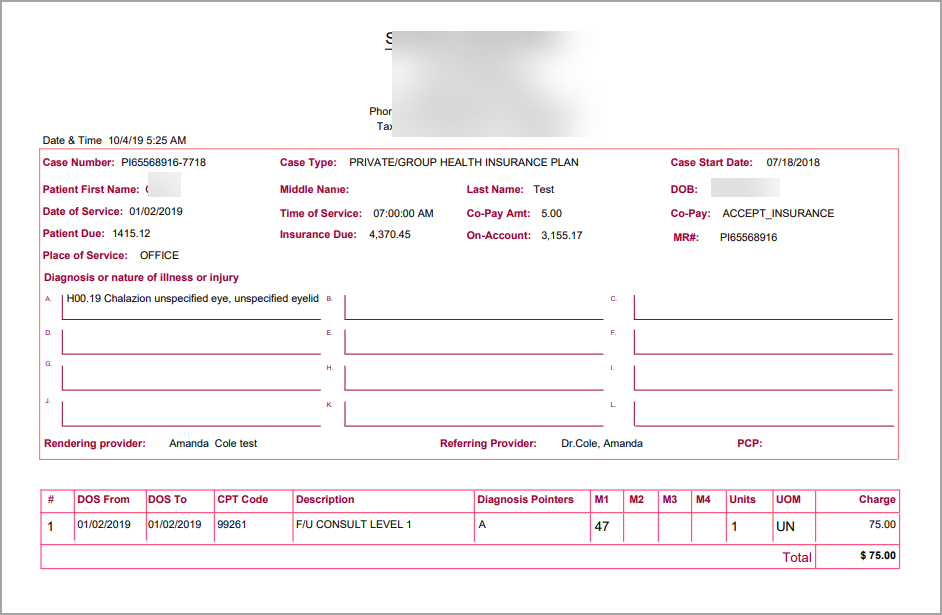Select CPT code 99261
This screenshot has height=615, width=942.
tap(232, 524)
